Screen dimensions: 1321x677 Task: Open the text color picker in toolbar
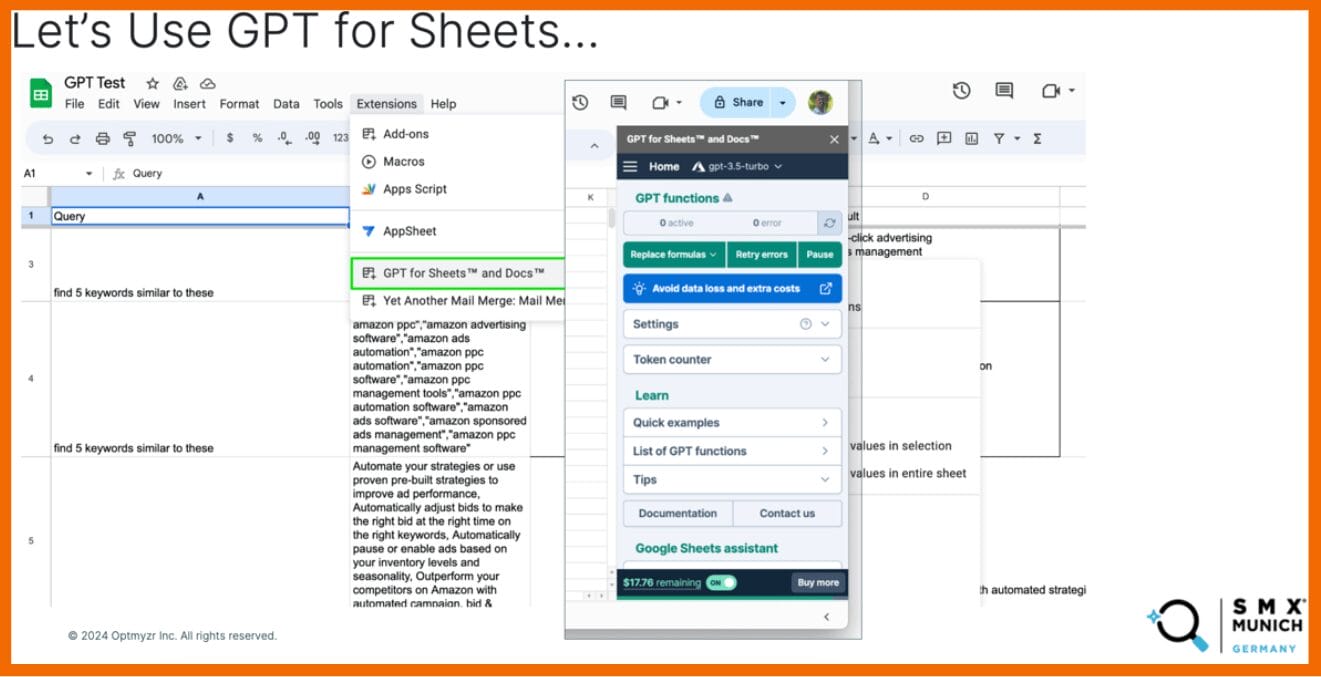tap(878, 139)
